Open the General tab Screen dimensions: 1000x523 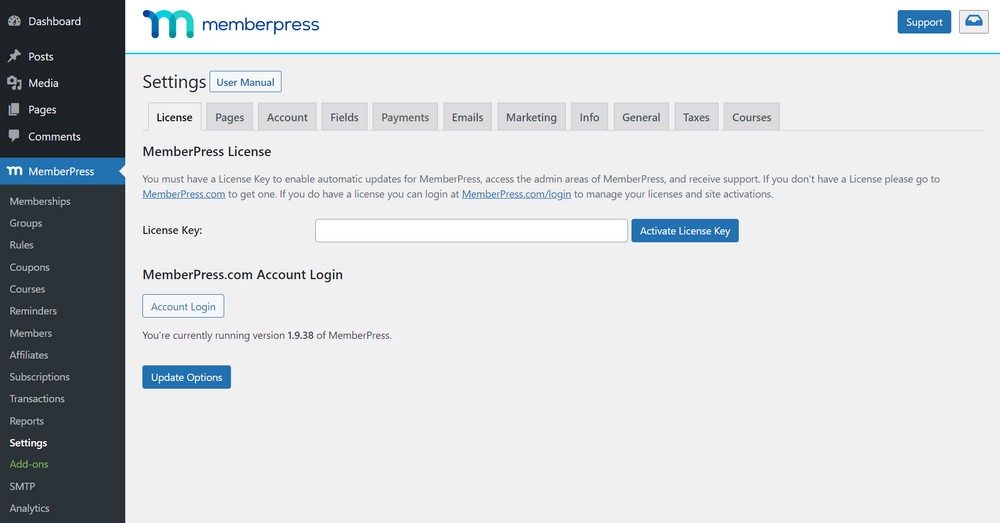(641, 117)
